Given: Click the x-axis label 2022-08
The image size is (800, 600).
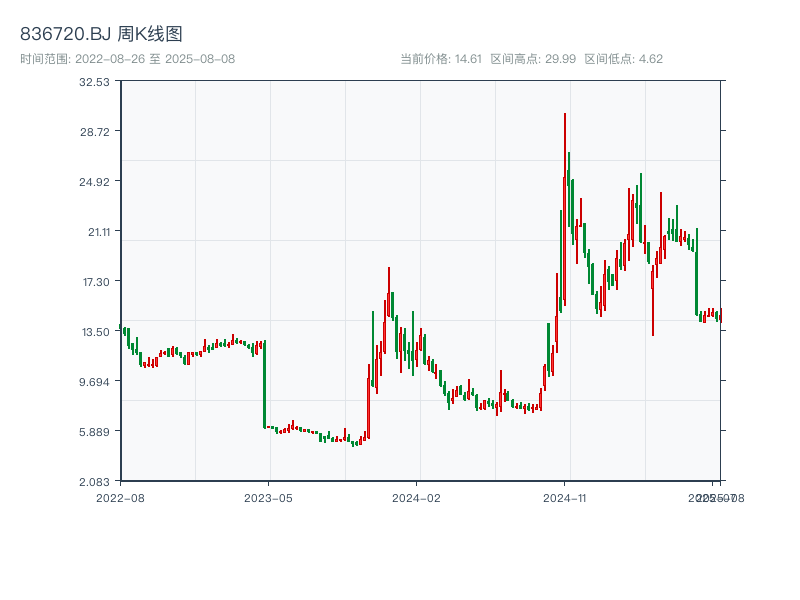Looking at the screenshot, I should click(x=120, y=498).
